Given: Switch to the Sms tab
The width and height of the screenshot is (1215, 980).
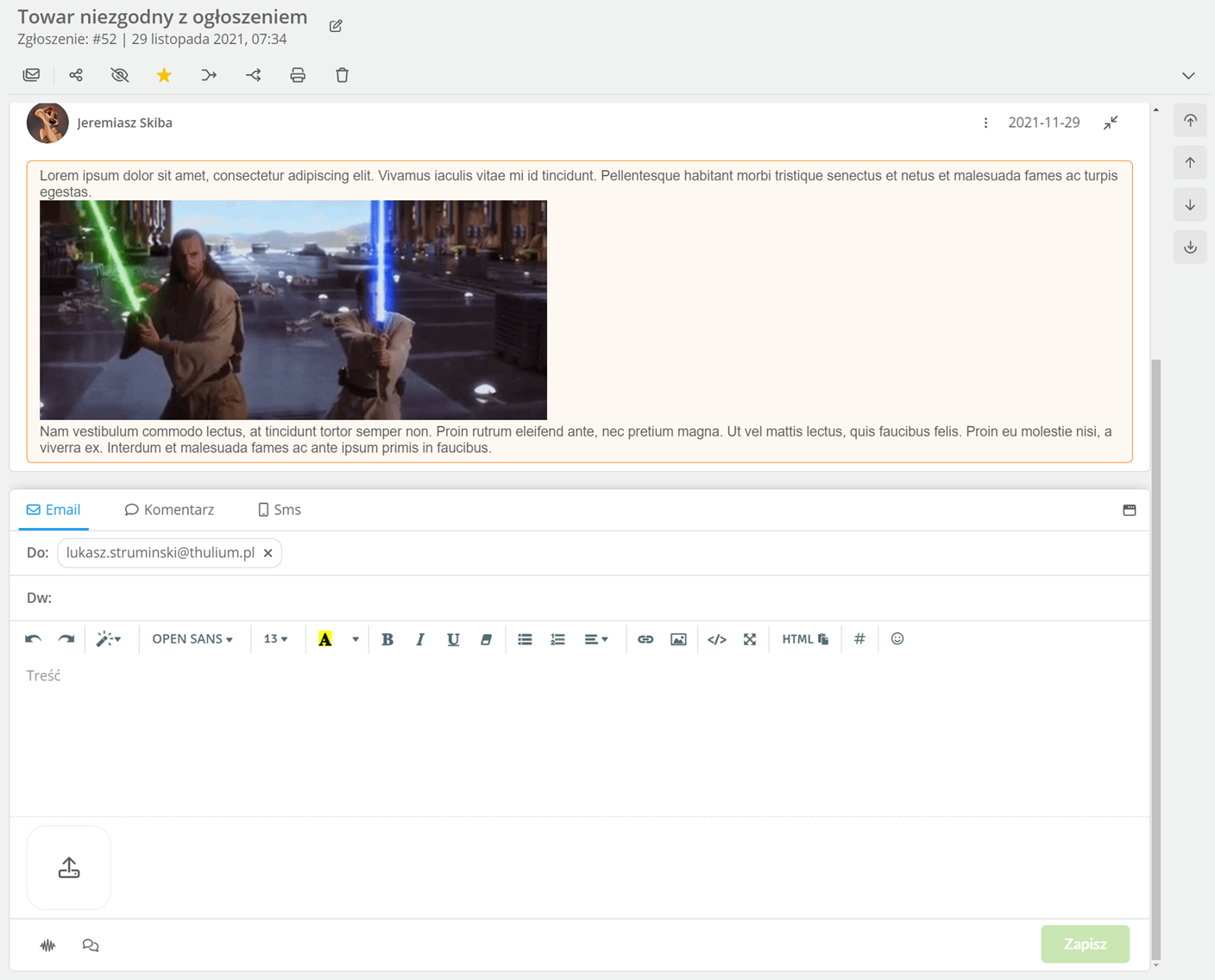Looking at the screenshot, I should [x=280, y=510].
